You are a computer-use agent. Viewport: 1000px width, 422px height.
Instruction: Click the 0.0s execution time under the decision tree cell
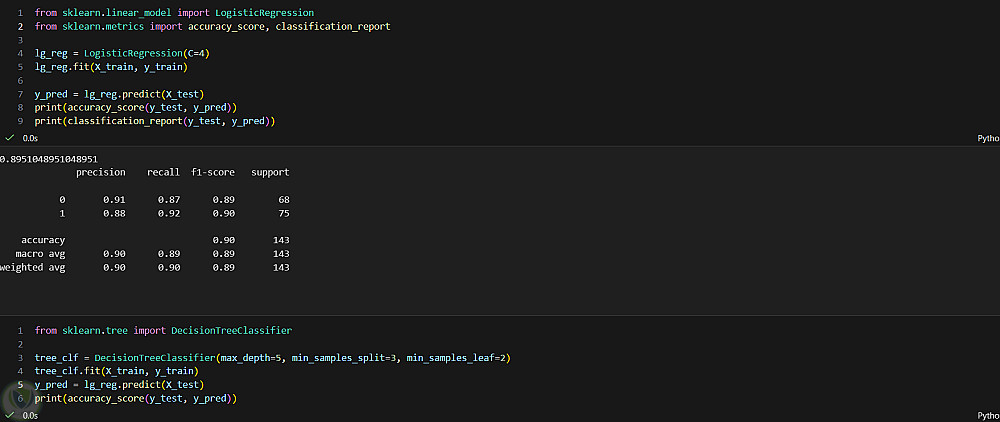(x=30, y=415)
